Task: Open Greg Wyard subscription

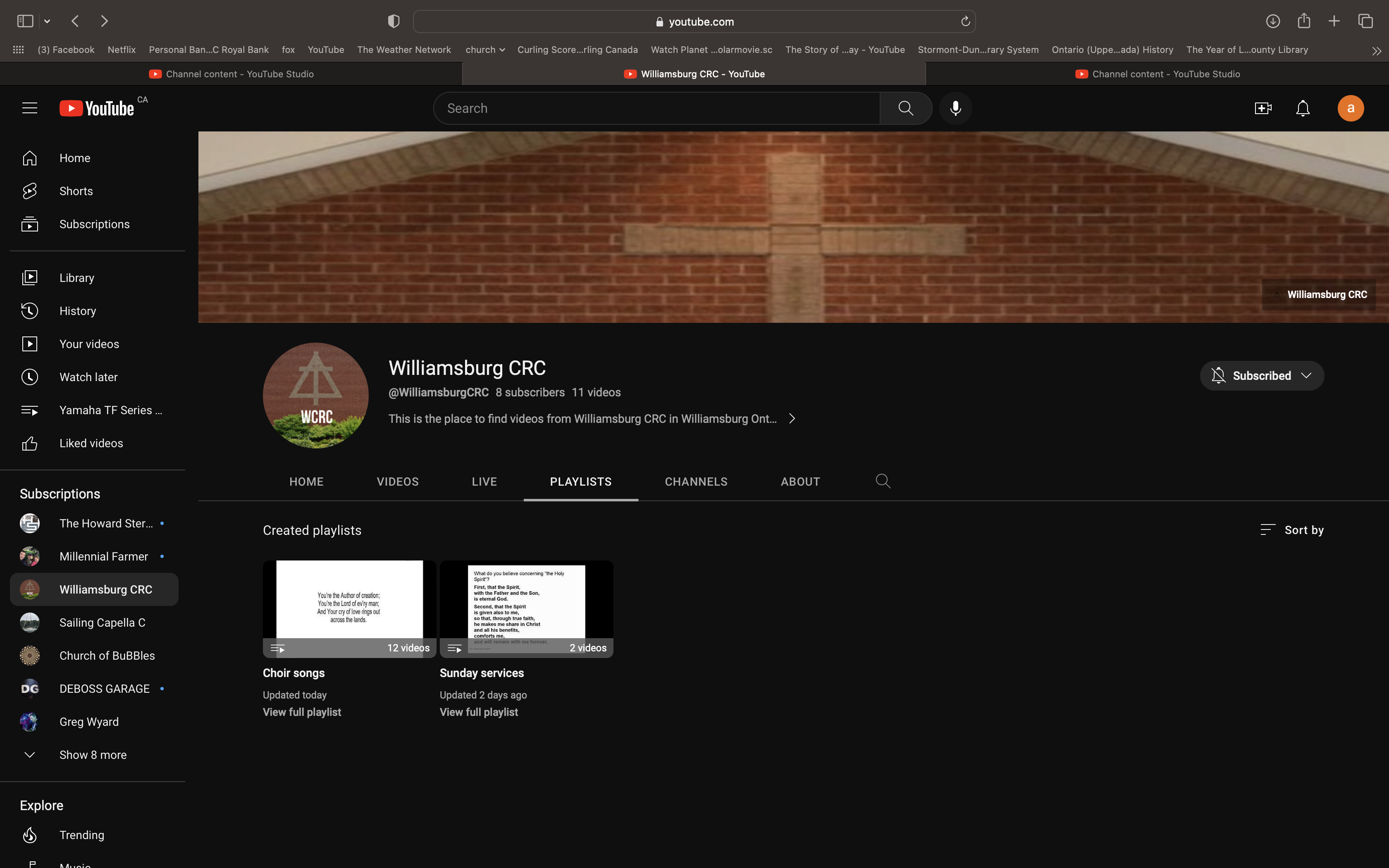Action: tap(94, 722)
